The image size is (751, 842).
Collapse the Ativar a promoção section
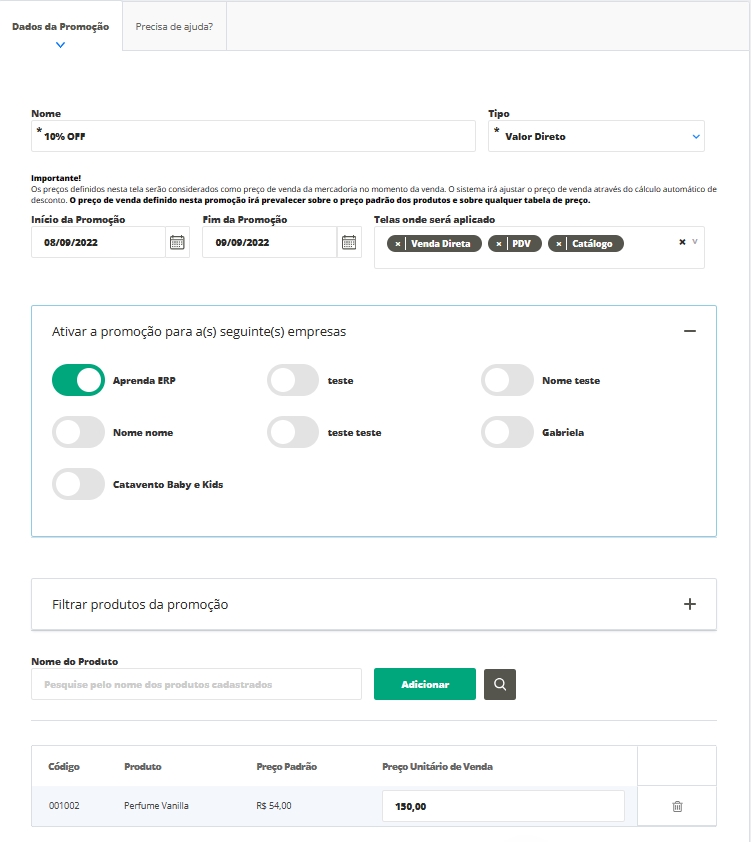click(x=689, y=331)
